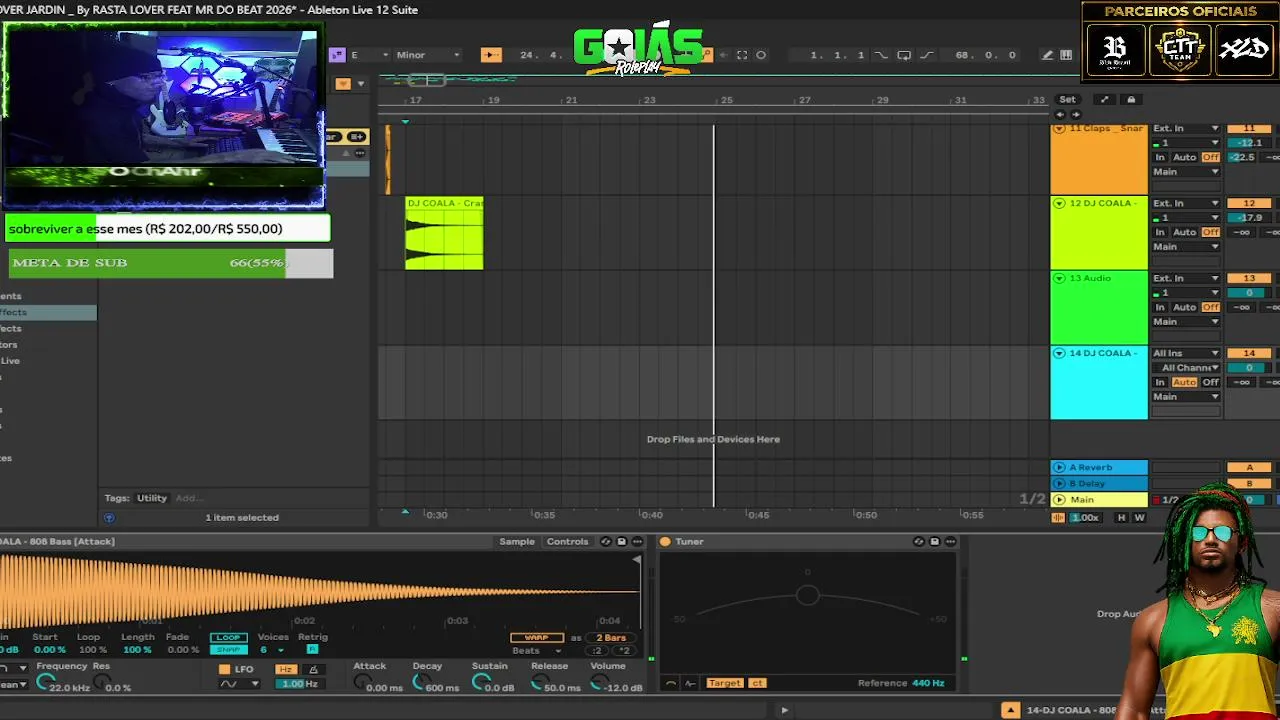Fold track 11 Claps _ Snar
The image size is (1280, 720).
(x=1060, y=129)
